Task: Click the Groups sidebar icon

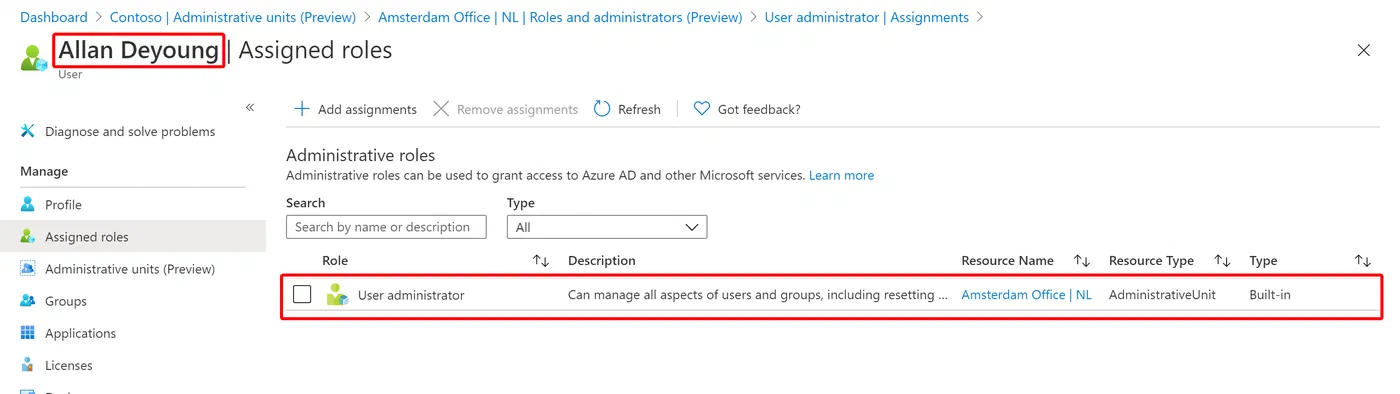Action: (x=27, y=301)
